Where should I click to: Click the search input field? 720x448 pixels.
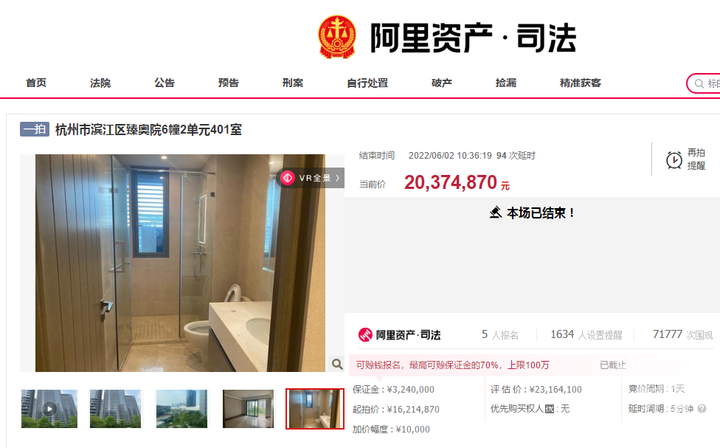(x=707, y=84)
